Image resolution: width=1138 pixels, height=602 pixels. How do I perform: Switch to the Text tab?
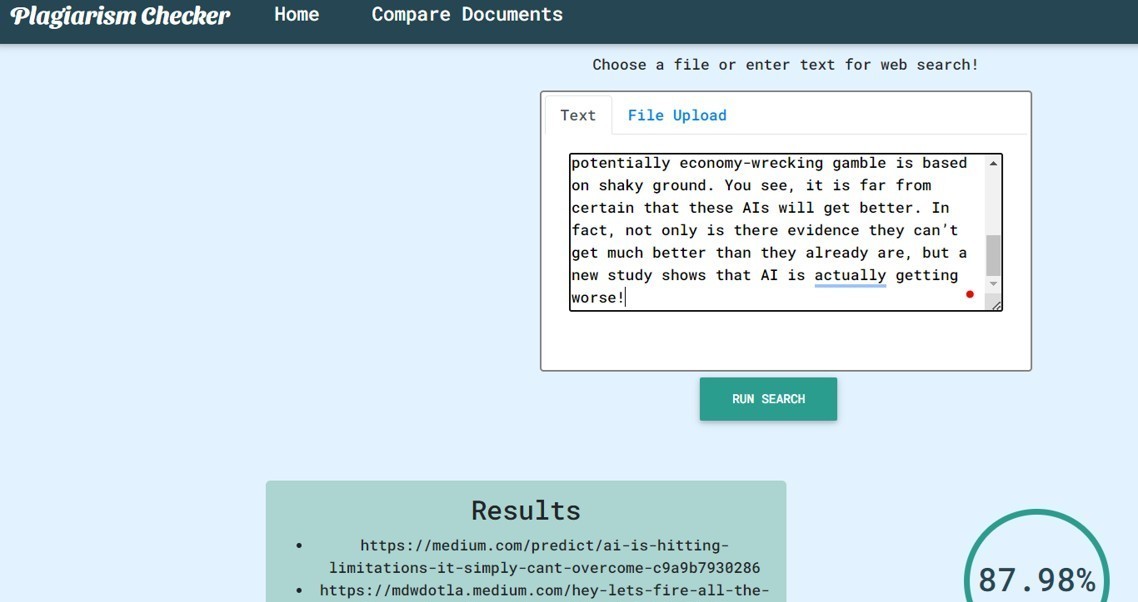(578, 115)
